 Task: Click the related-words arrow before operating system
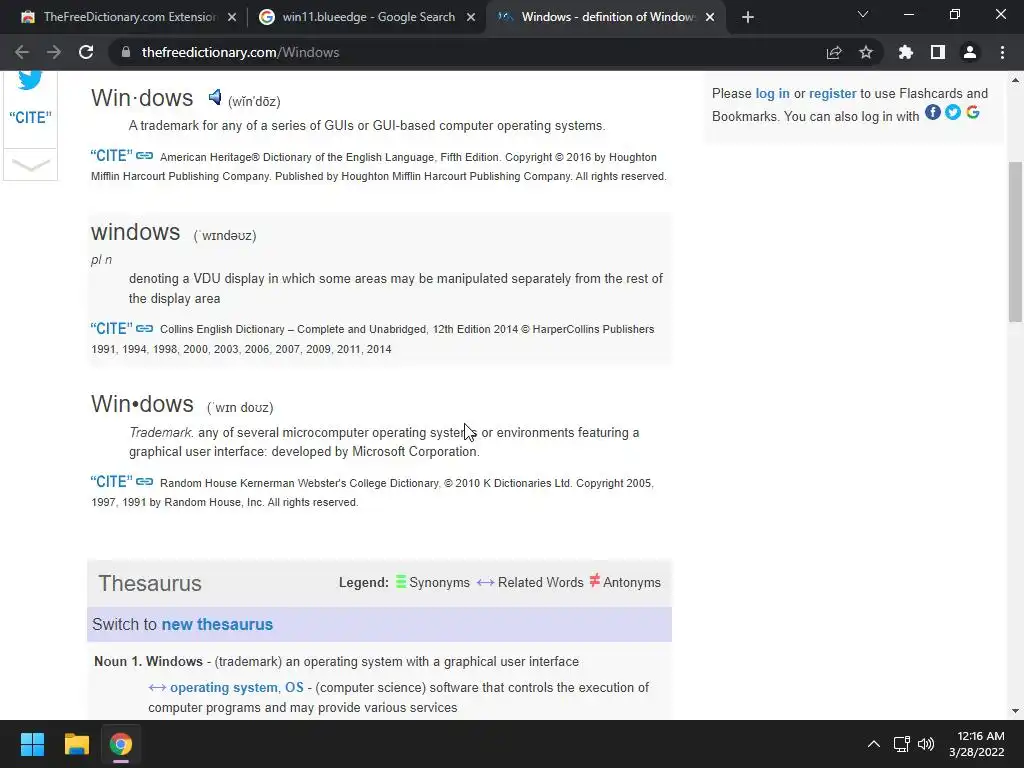[157, 688]
